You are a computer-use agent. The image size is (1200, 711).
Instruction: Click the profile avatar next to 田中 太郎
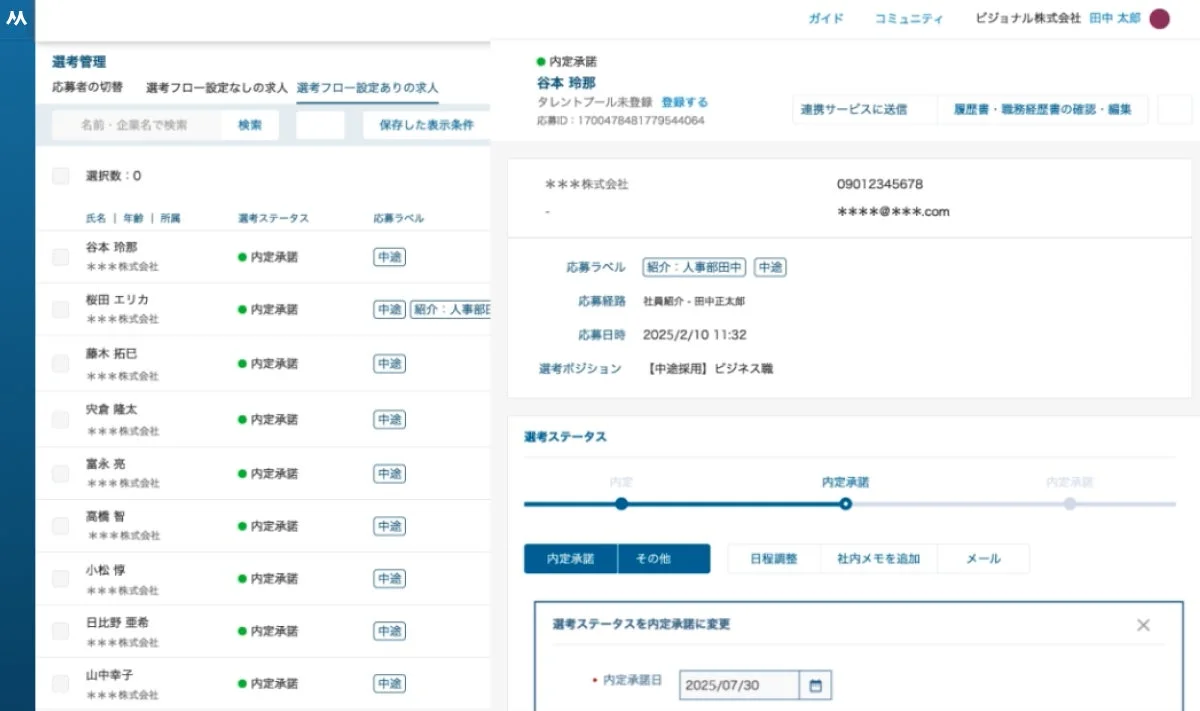[x=1157, y=18]
